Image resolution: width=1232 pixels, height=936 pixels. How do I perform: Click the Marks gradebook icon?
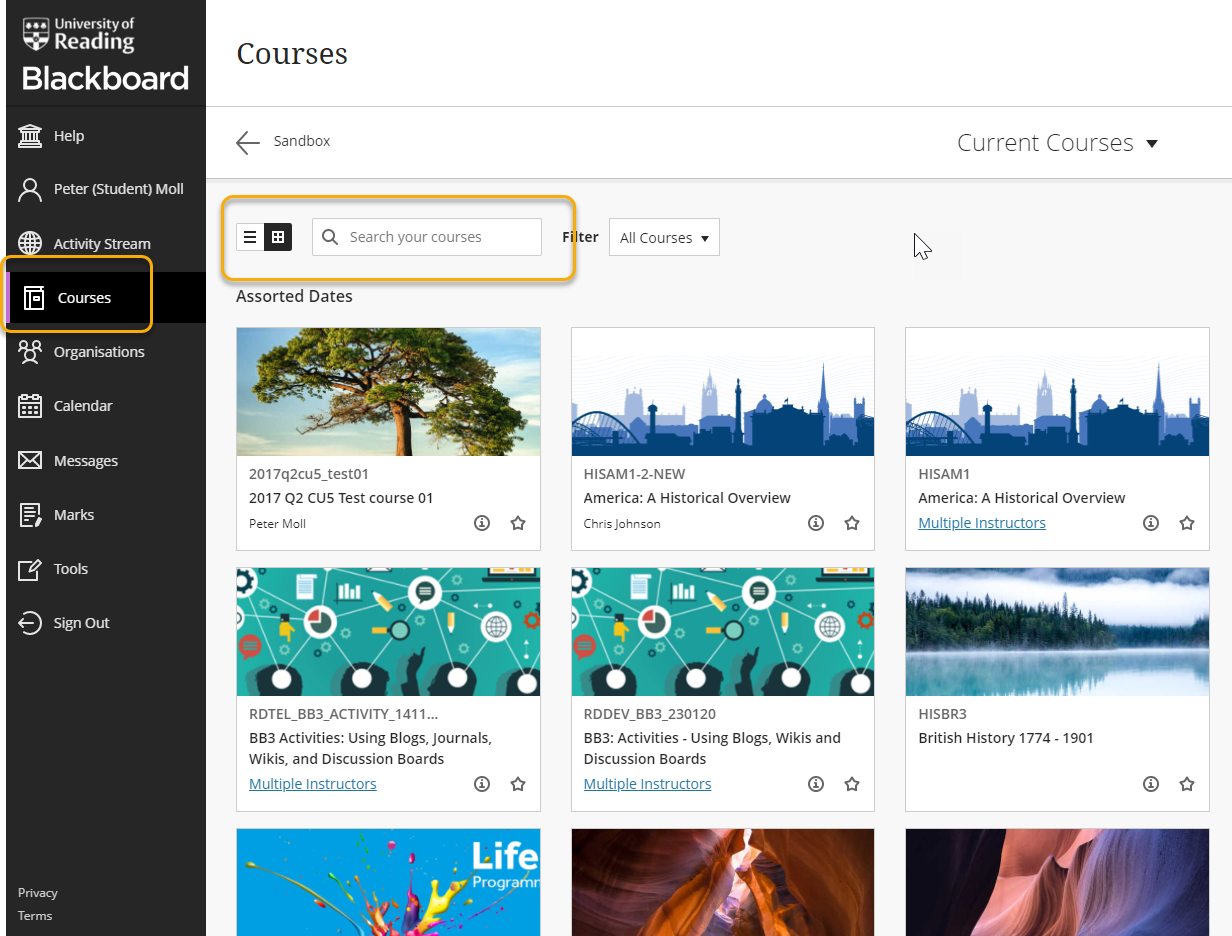coord(30,514)
